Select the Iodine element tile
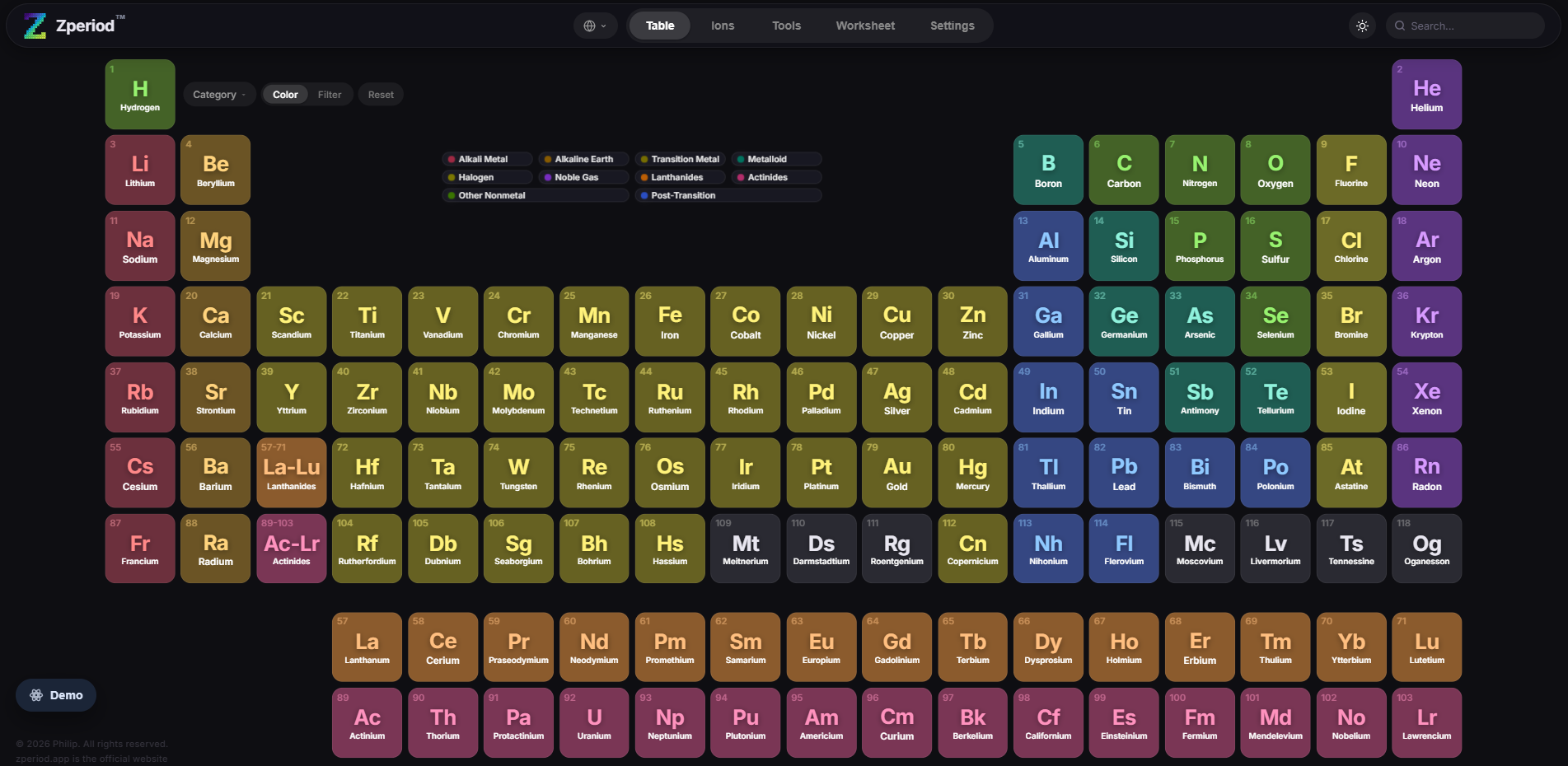Image resolution: width=1568 pixels, height=766 pixels. (1351, 397)
